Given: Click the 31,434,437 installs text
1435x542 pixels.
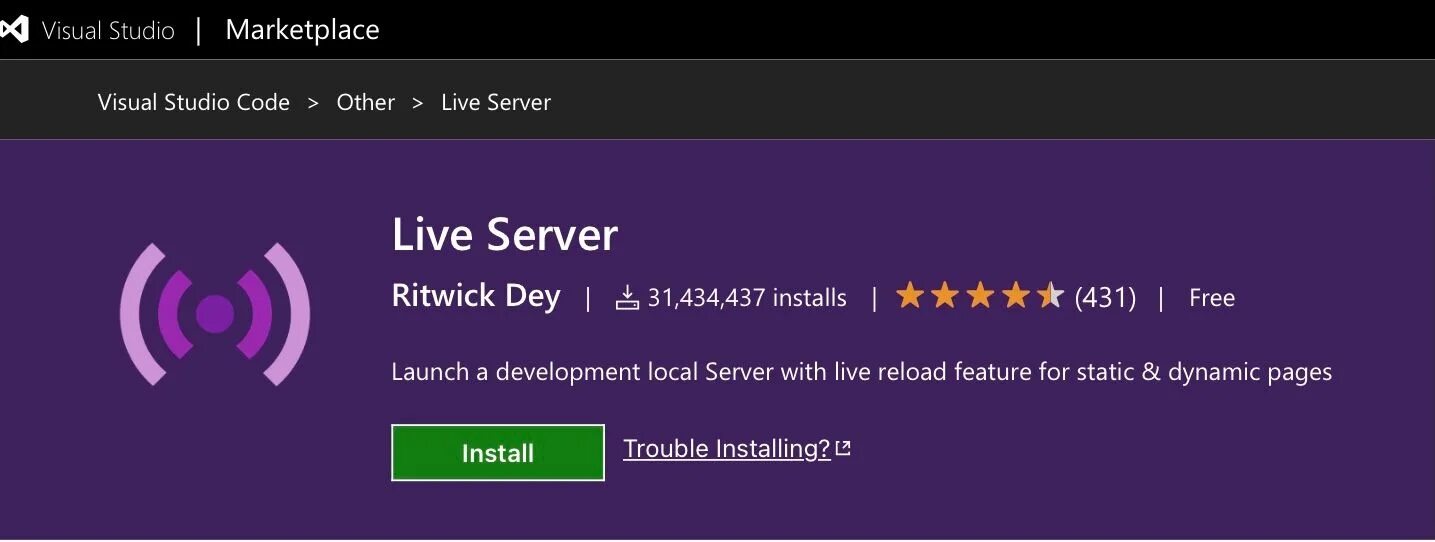Looking at the screenshot, I should click(747, 298).
